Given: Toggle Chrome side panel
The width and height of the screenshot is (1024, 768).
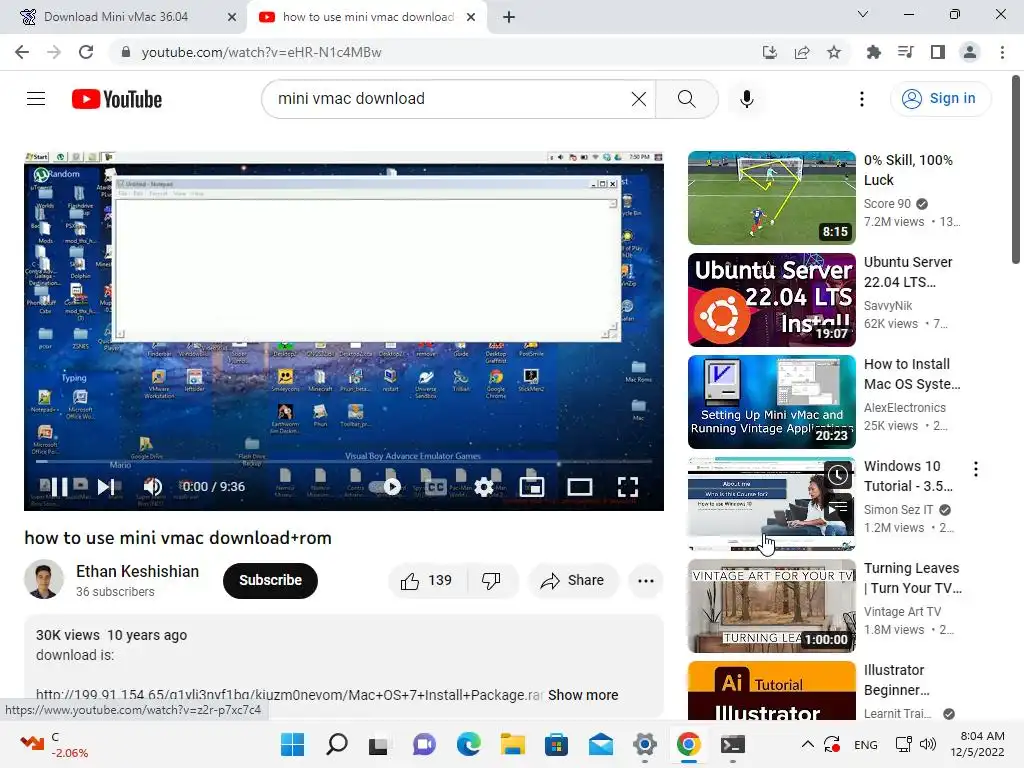Looking at the screenshot, I should tap(938, 52).
